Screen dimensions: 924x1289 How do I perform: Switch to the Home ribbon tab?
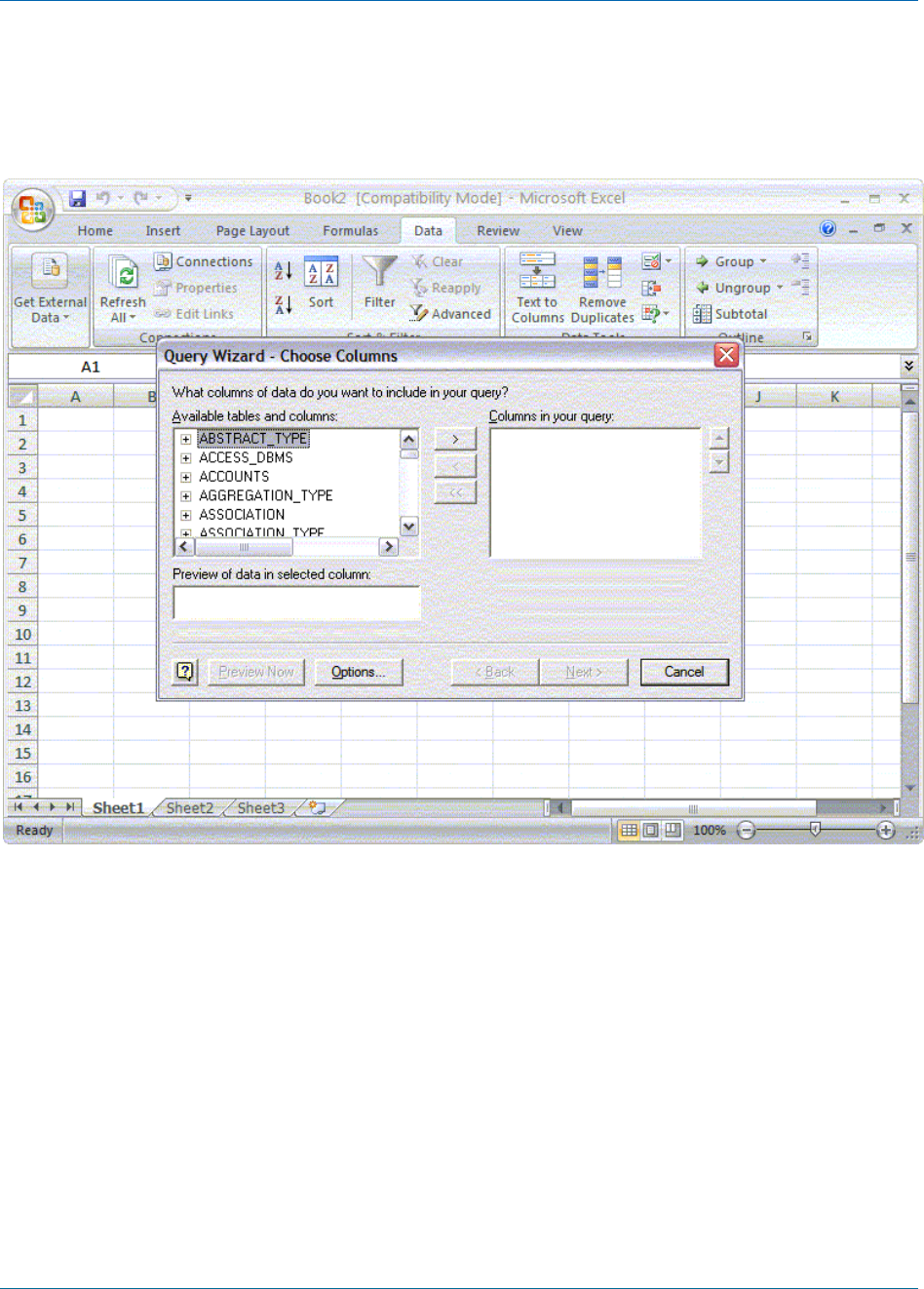(x=96, y=231)
